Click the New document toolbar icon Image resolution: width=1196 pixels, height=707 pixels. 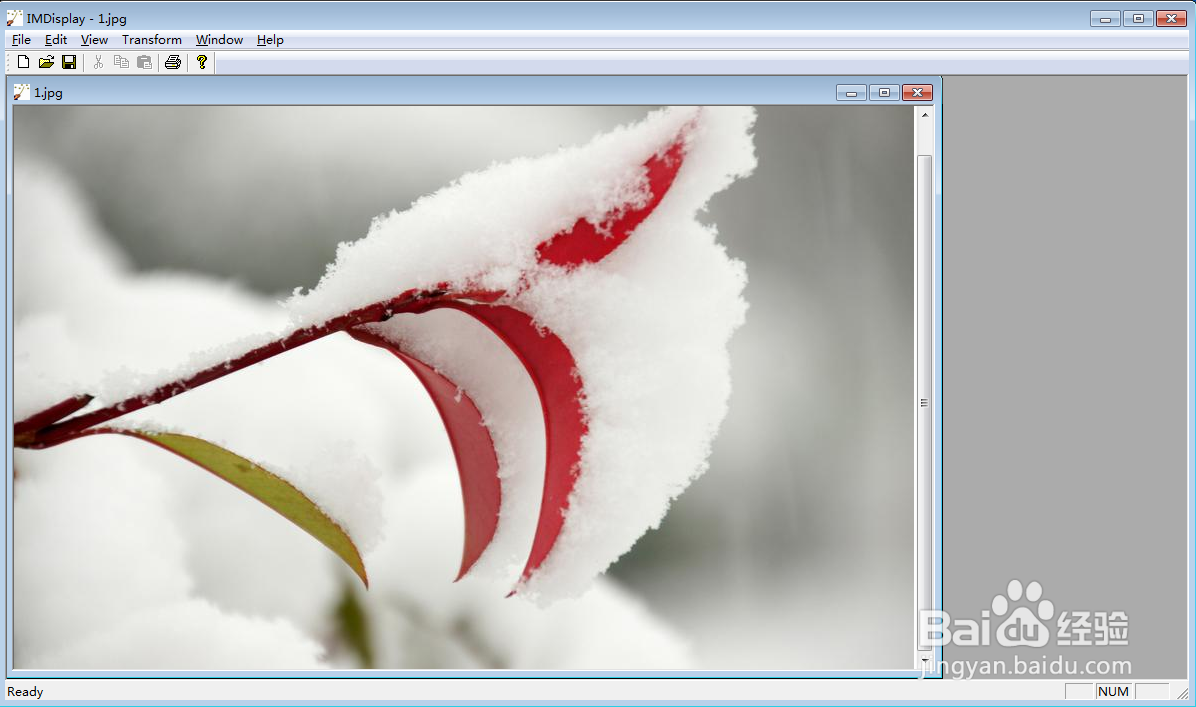[x=23, y=63]
